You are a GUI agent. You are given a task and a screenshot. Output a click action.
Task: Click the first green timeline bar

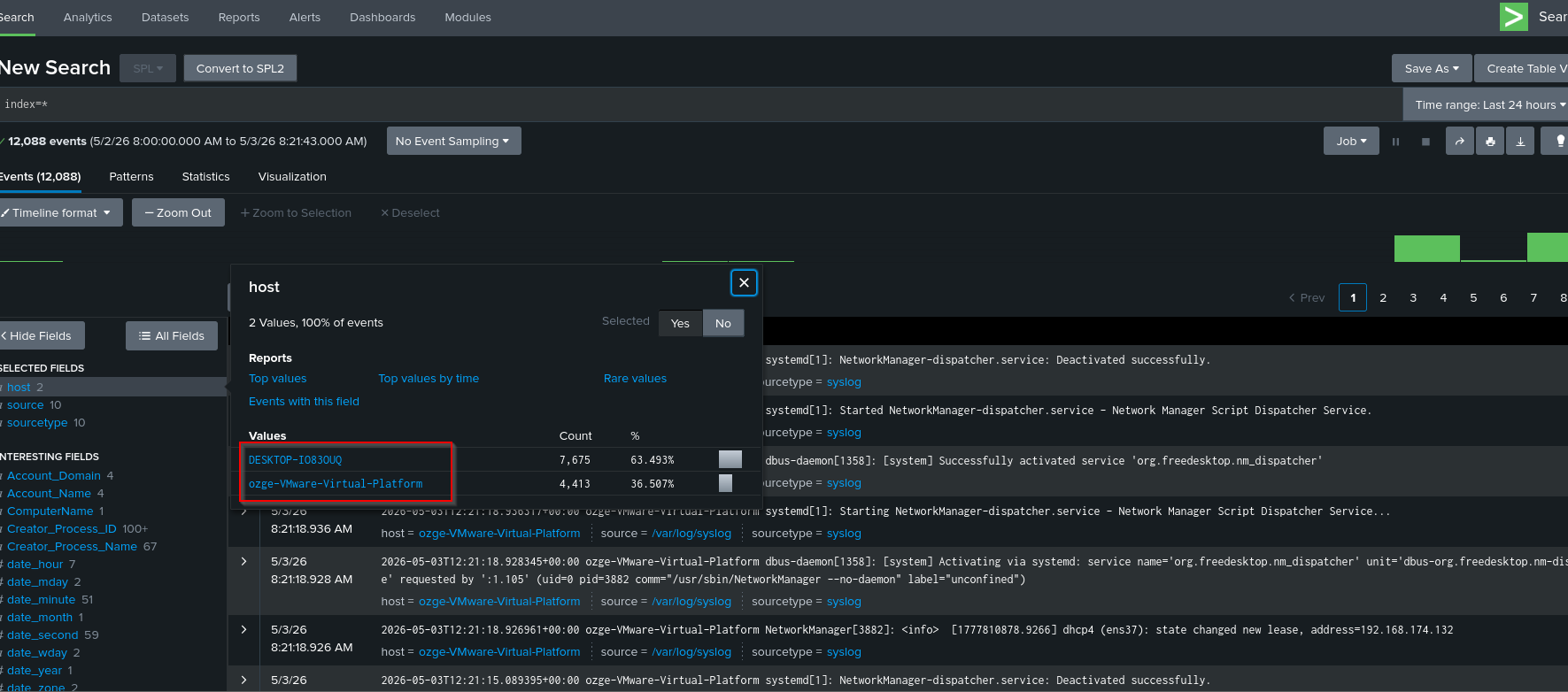coord(1426,249)
